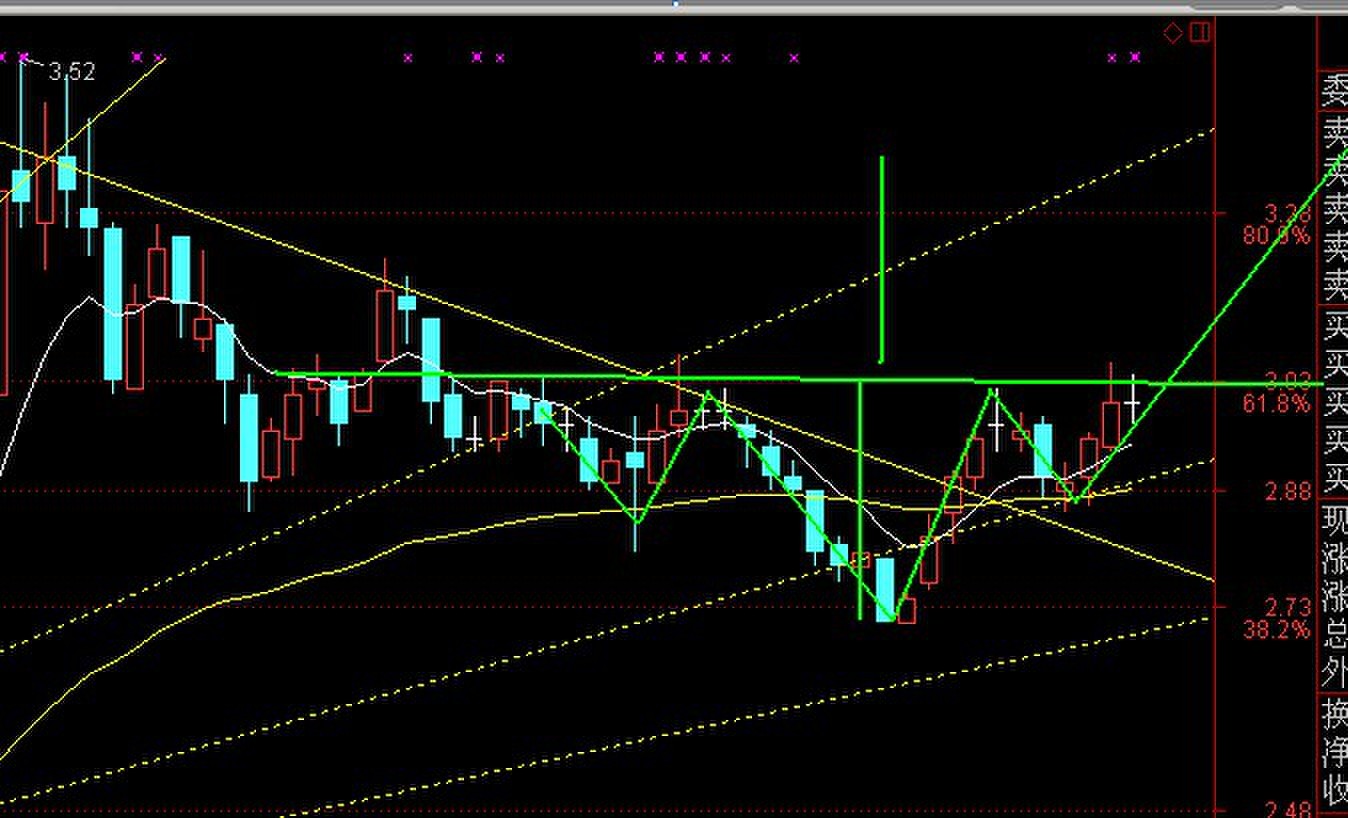Click the red diamond icon atop chart
This screenshot has height=818, width=1348.
pos(1173,33)
